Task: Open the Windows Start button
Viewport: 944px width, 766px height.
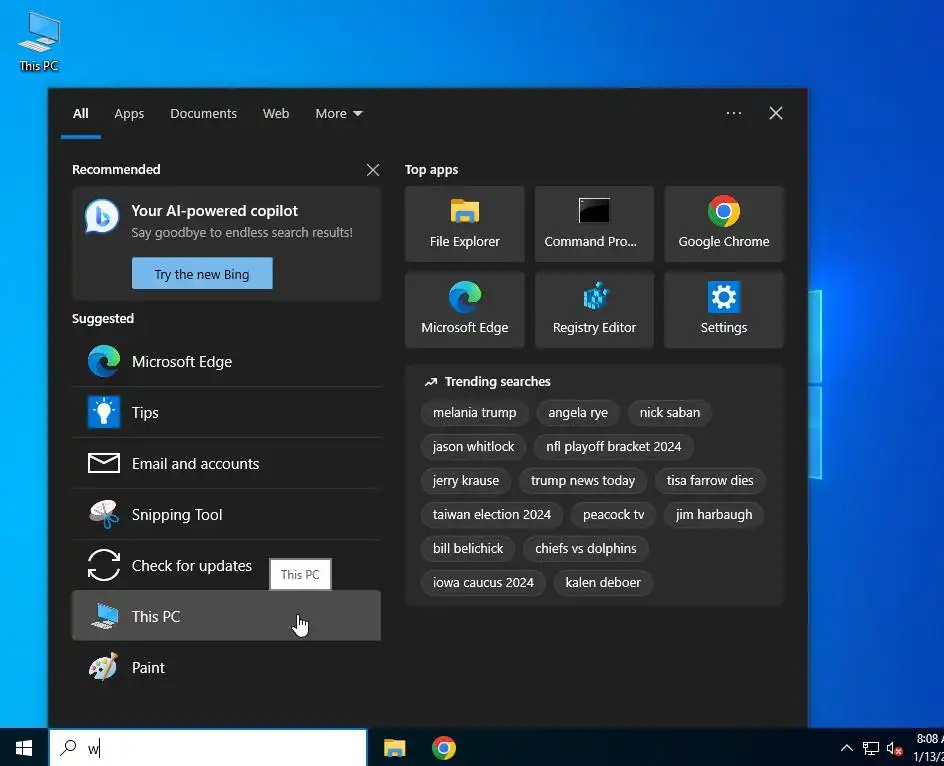Action: (x=23, y=748)
